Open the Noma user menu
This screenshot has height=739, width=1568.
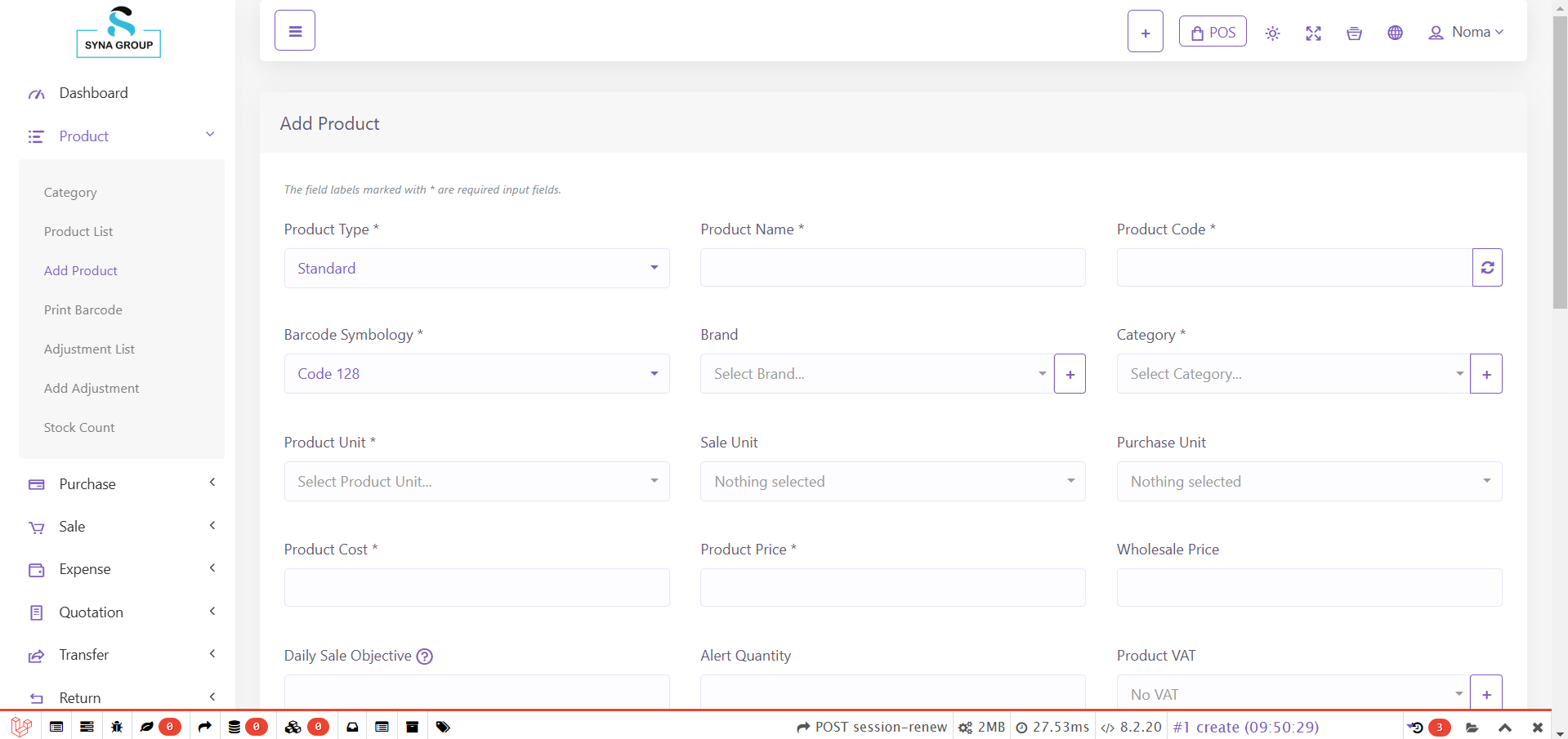pos(1467,32)
